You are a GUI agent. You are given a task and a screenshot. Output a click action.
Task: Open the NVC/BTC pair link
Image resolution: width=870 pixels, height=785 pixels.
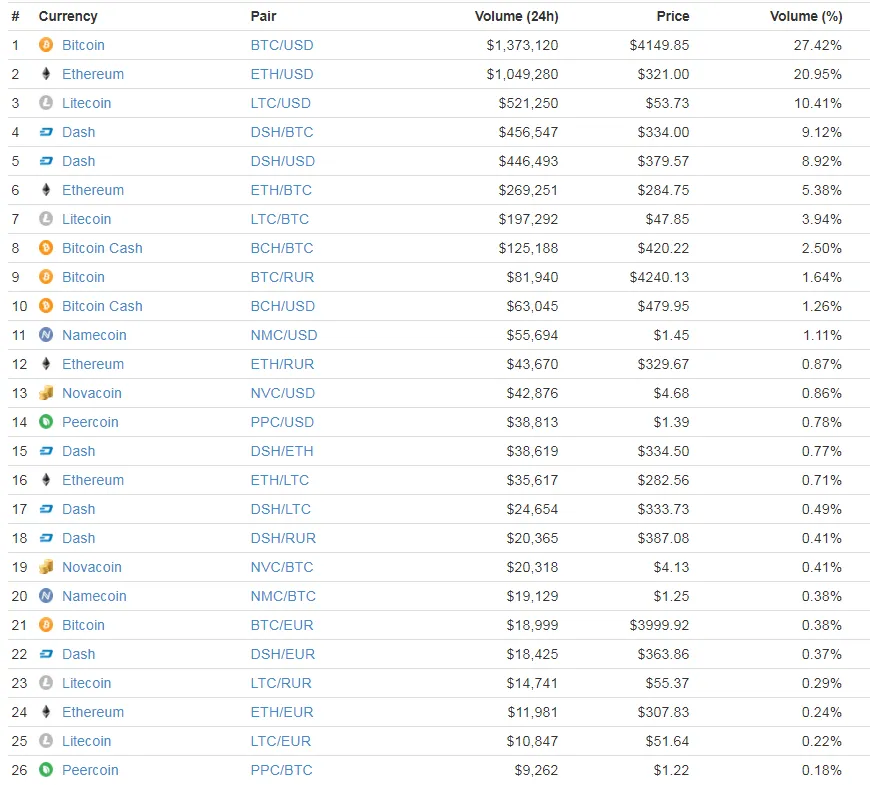(282, 567)
